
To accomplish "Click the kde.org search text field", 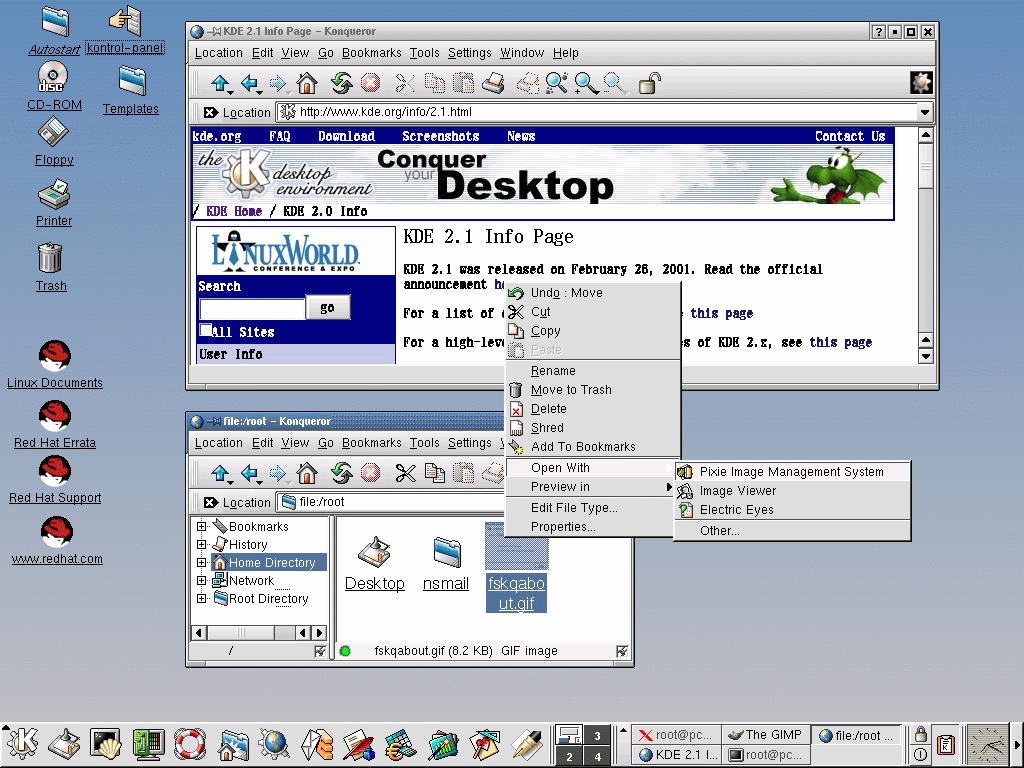I will point(252,308).
